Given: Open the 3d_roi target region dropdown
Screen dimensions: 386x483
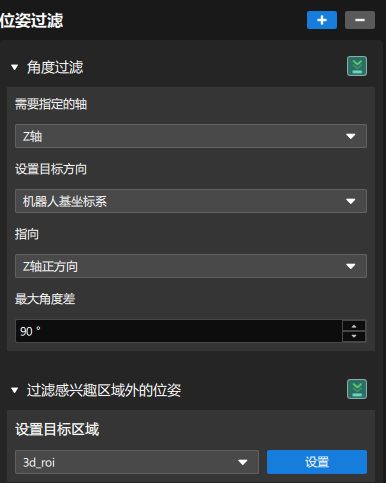Looking at the screenshot, I should 137,462.
